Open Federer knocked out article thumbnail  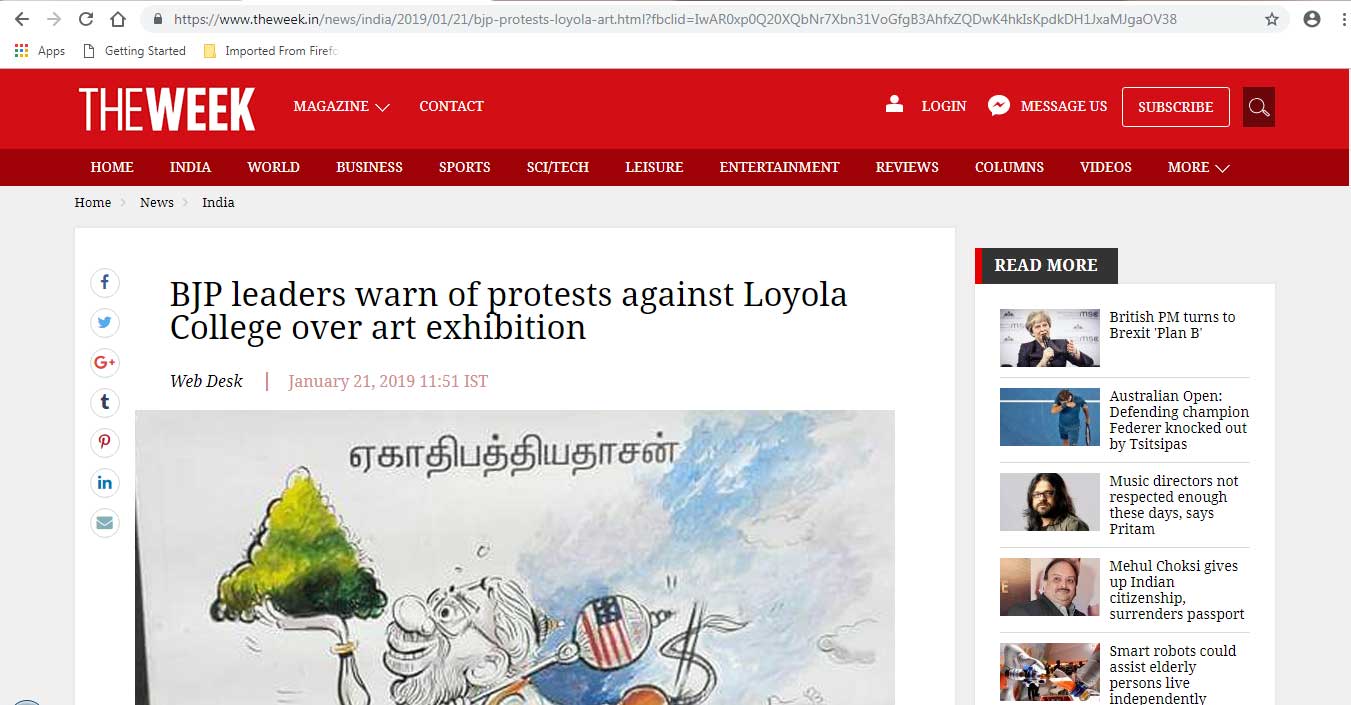click(1049, 417)
